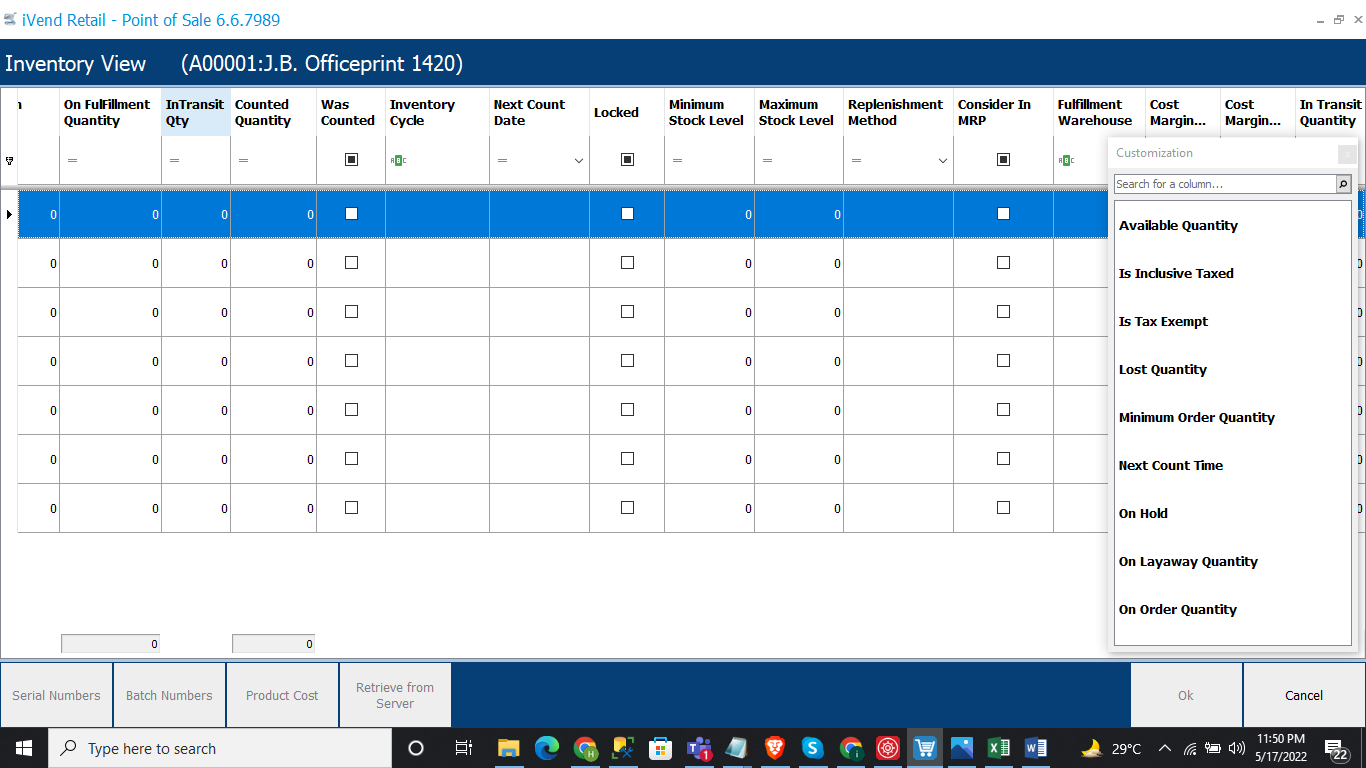The image size is (1366, 768).
Task: Open Word from the taskbar
Action: coord(1036,748)
